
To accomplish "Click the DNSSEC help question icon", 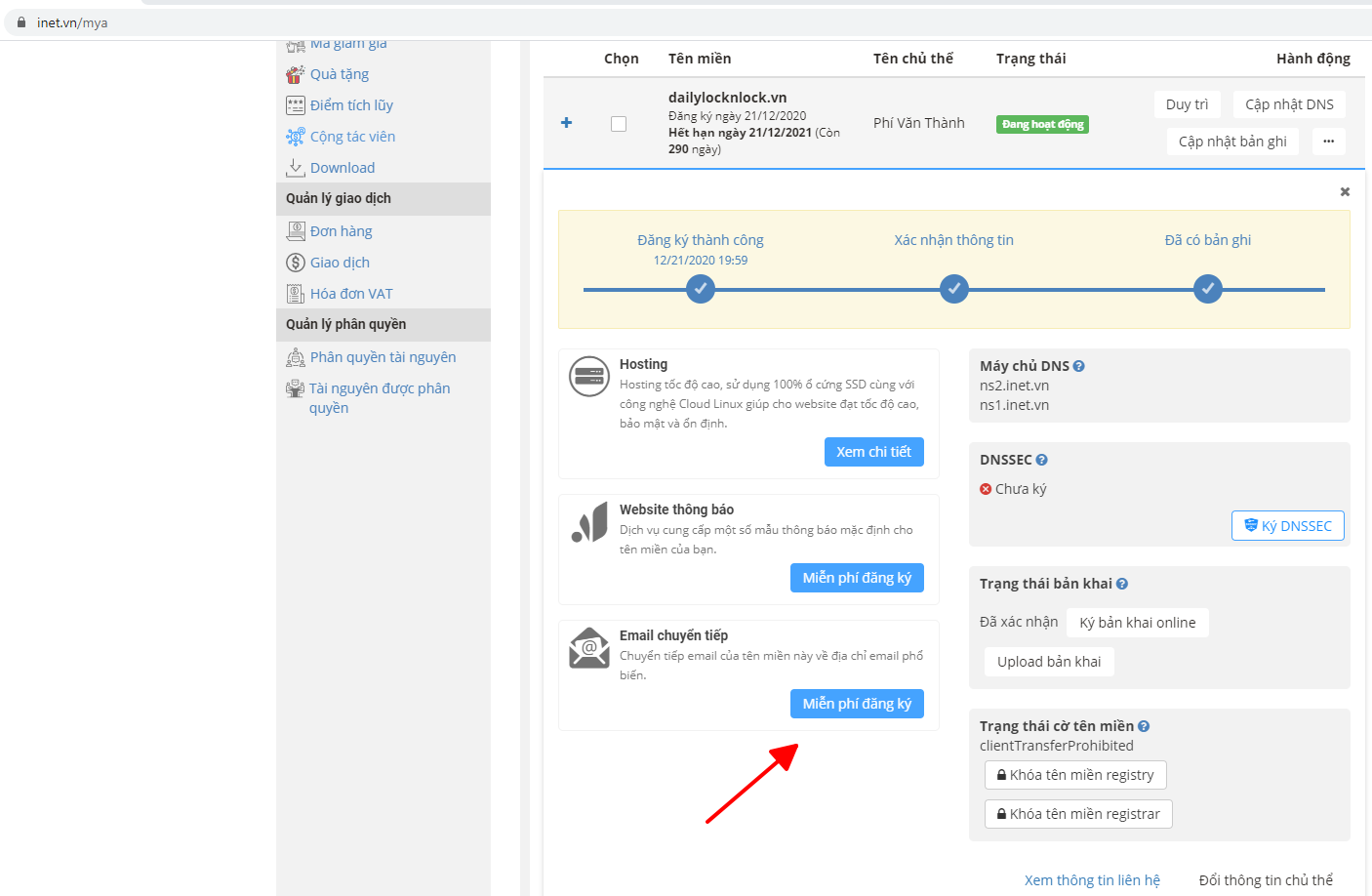I will click(1042, 460).
